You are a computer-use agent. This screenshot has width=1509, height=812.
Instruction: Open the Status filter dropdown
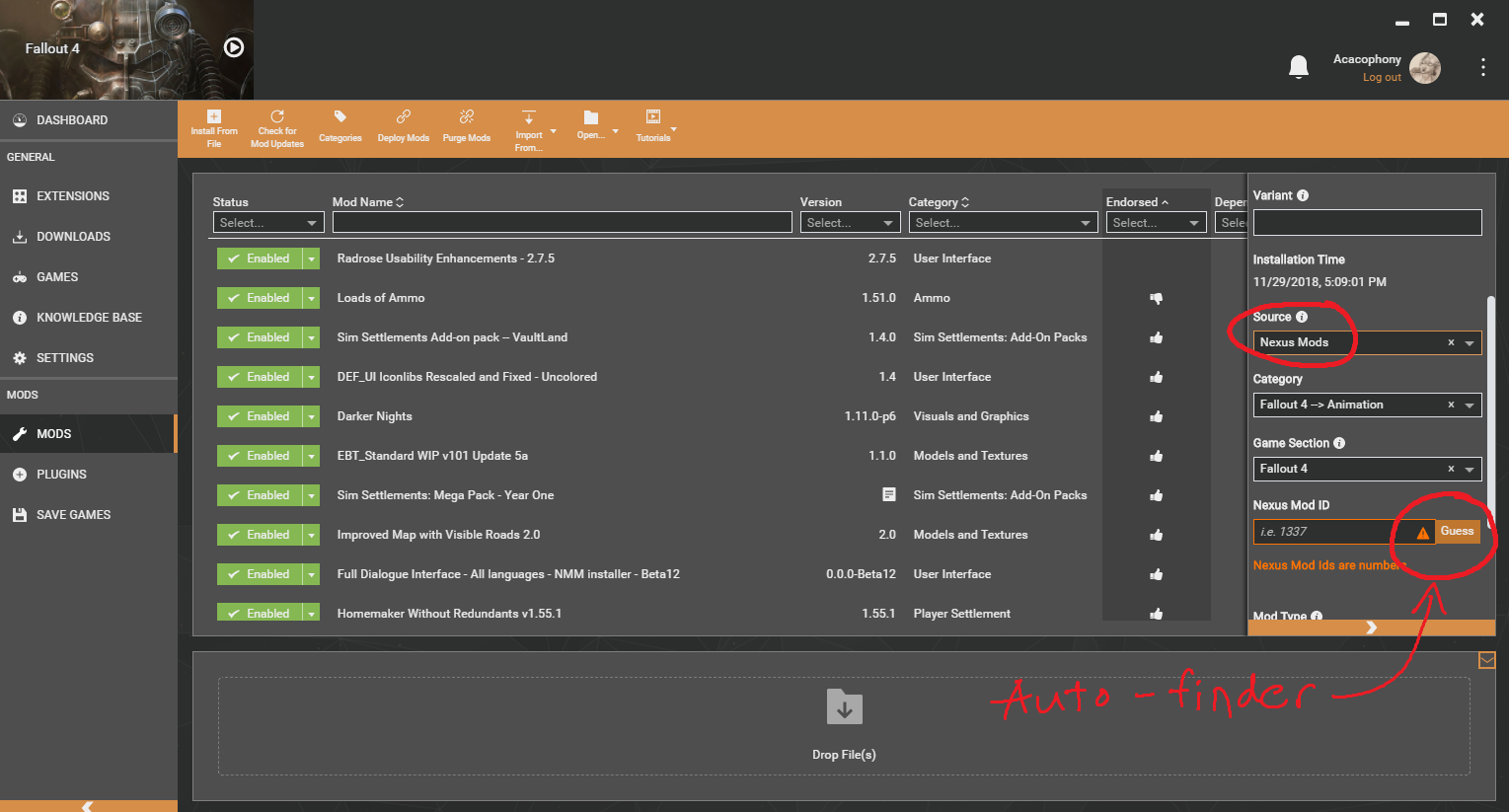267,222
